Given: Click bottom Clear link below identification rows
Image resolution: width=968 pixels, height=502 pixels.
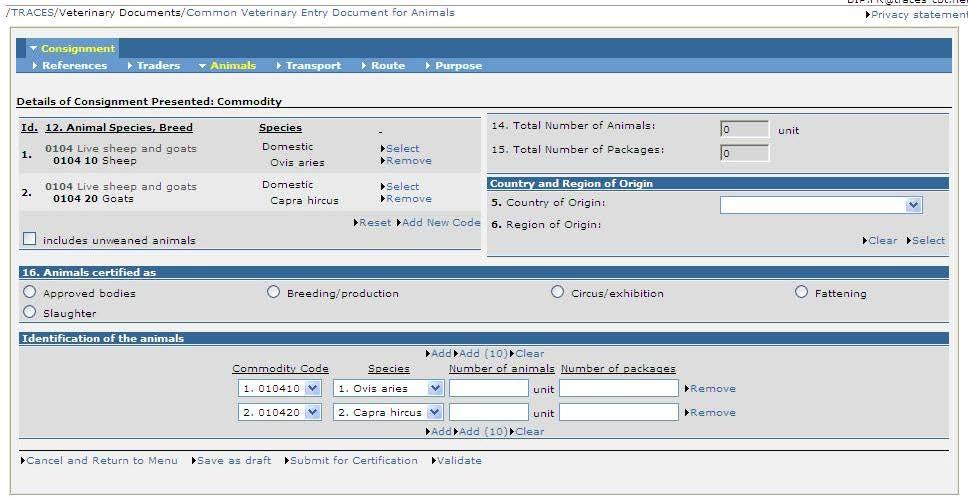Looking at the screenshot, I should click(x=530, y=432).
